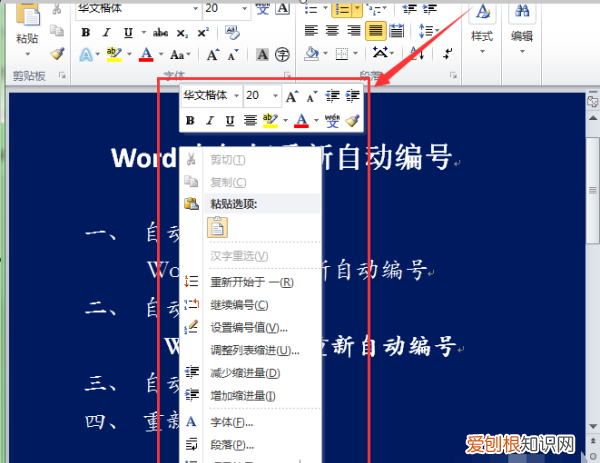Align text left using the ribbon icon
This screenshot has height=463, width=600.
[311, 31]
